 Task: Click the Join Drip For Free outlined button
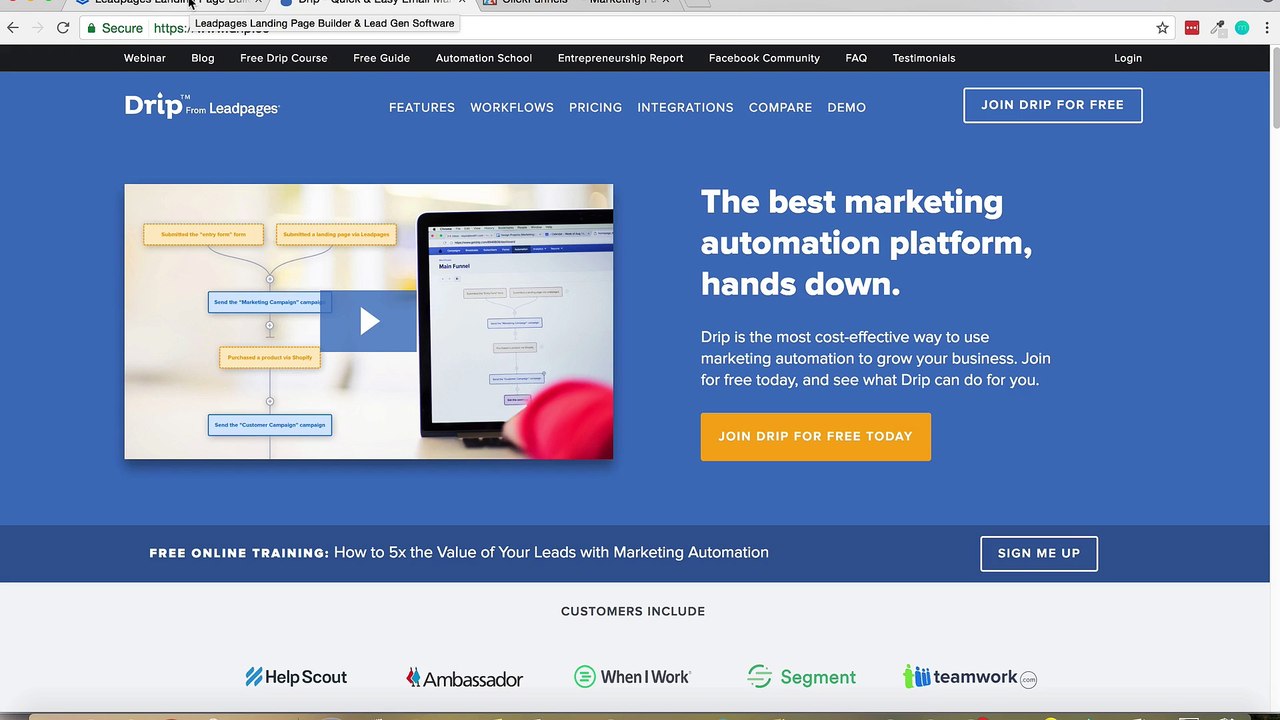(x=1053, y=105)
